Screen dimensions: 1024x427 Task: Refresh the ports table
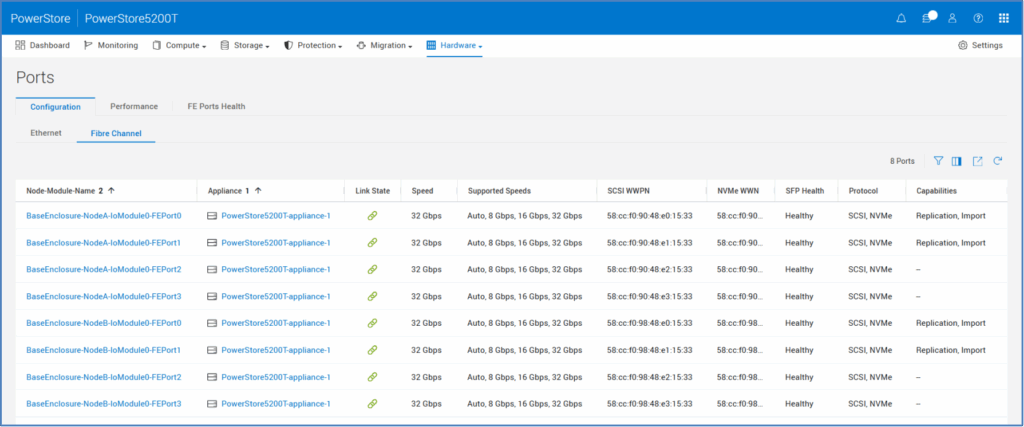[997, 161]
